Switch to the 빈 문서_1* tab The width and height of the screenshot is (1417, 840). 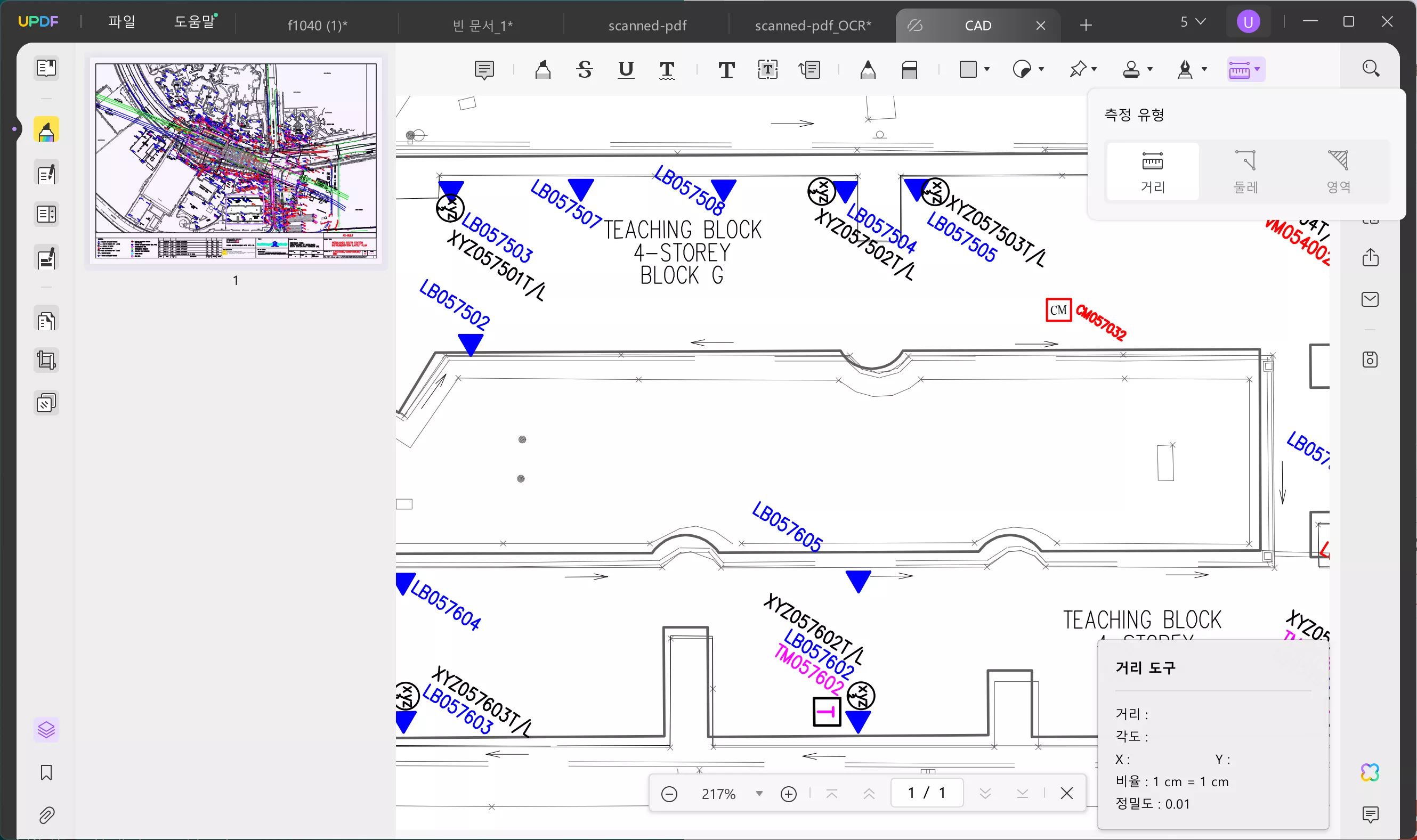[x=482, y=26]
